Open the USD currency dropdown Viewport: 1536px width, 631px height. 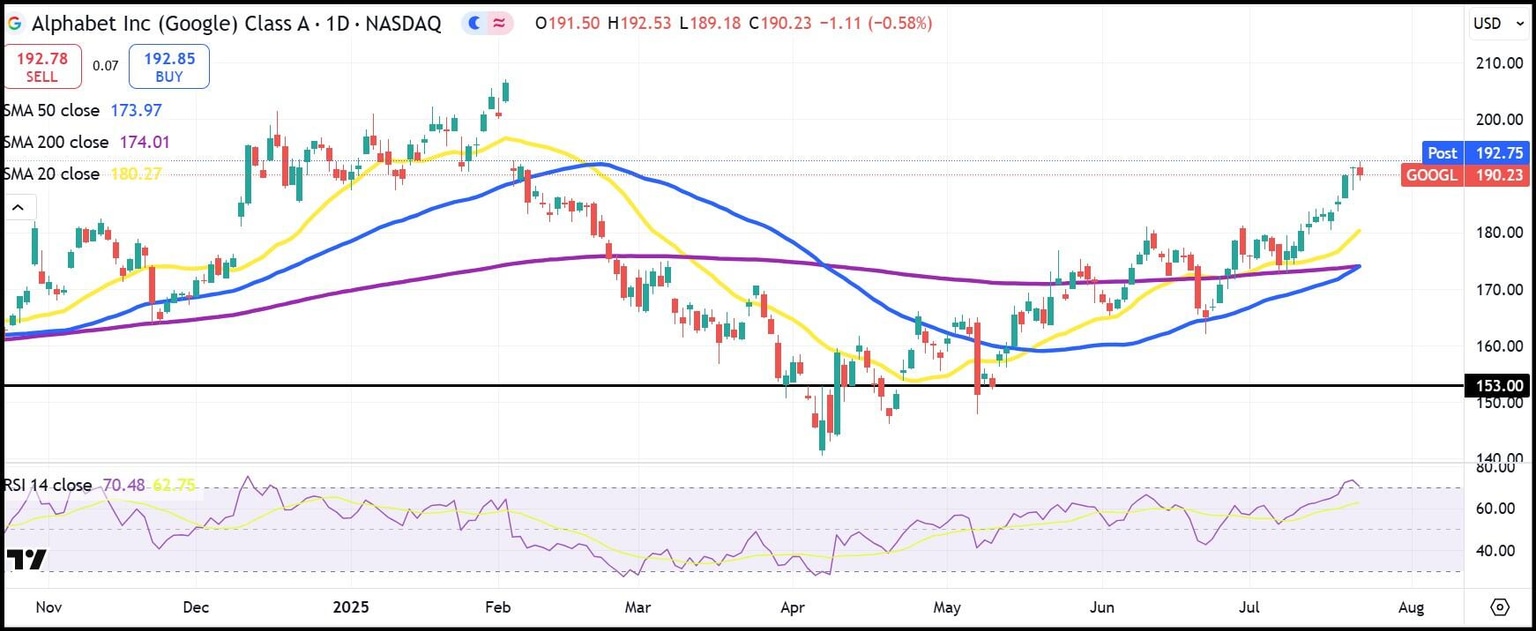coord(1497,23)
